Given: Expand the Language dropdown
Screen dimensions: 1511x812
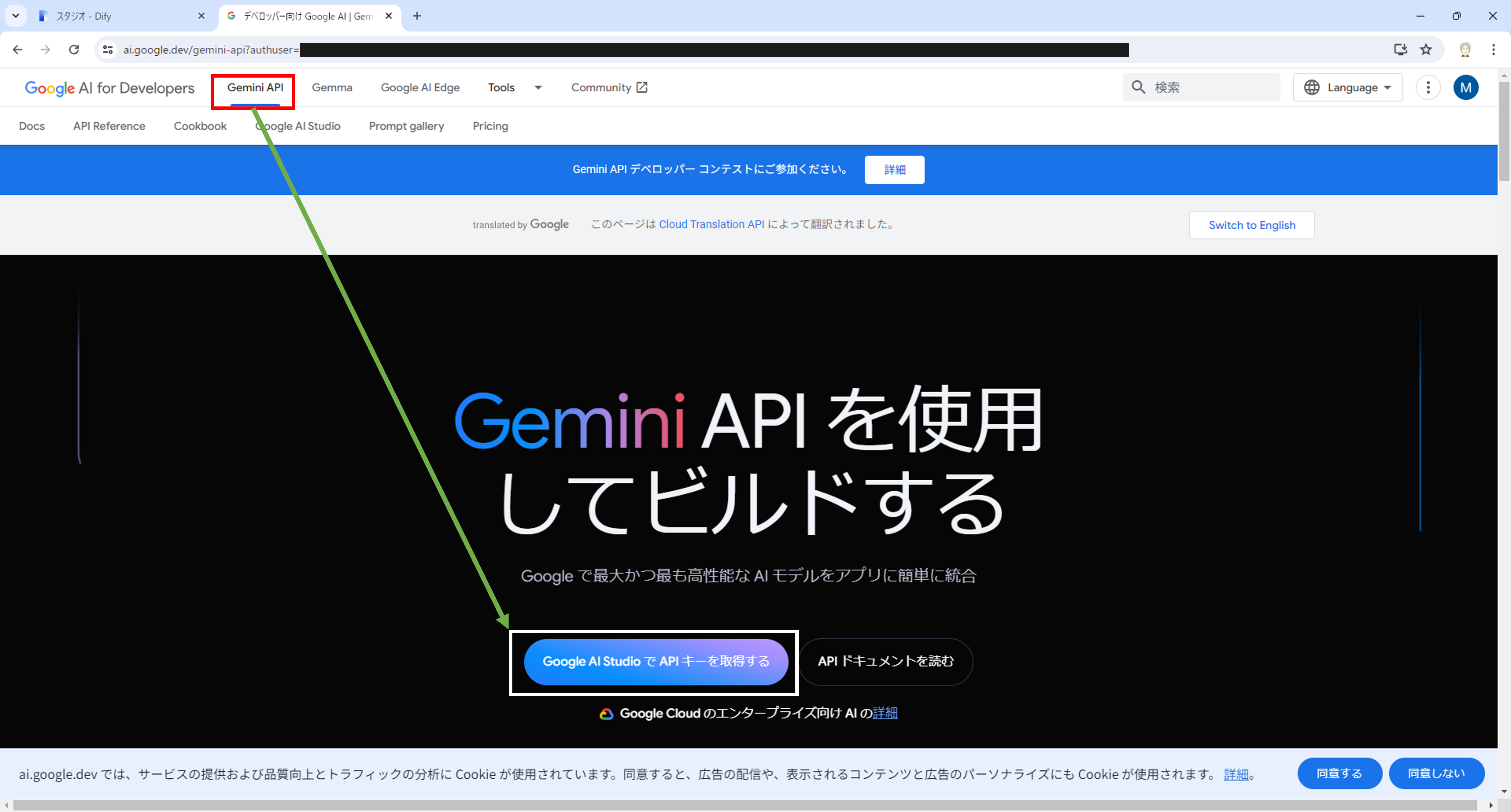Looking at the screenshot, I should 1347,87.
